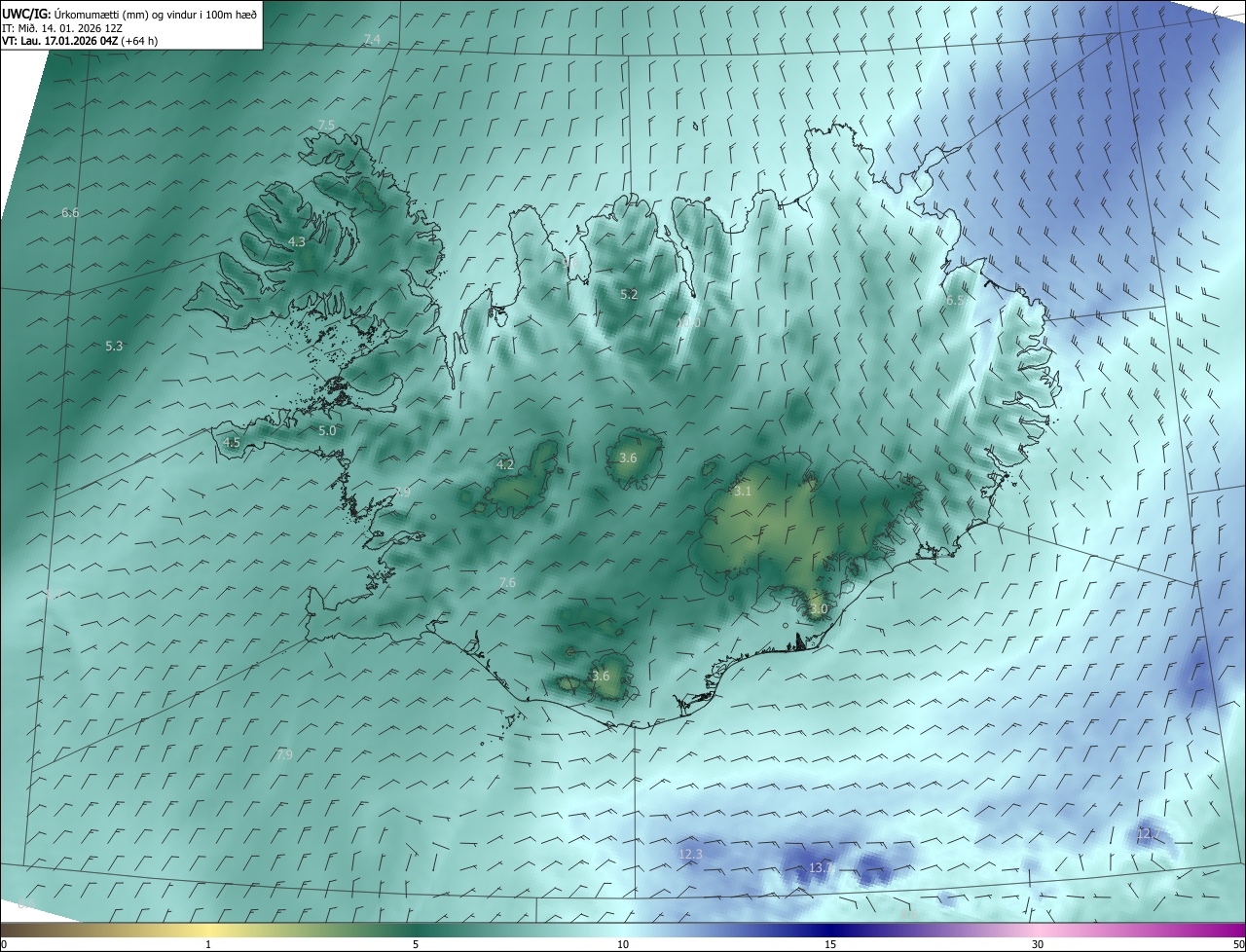Click the value label '5.2' on the map
The image size is (1246, 952).
[x=629, y=294]
